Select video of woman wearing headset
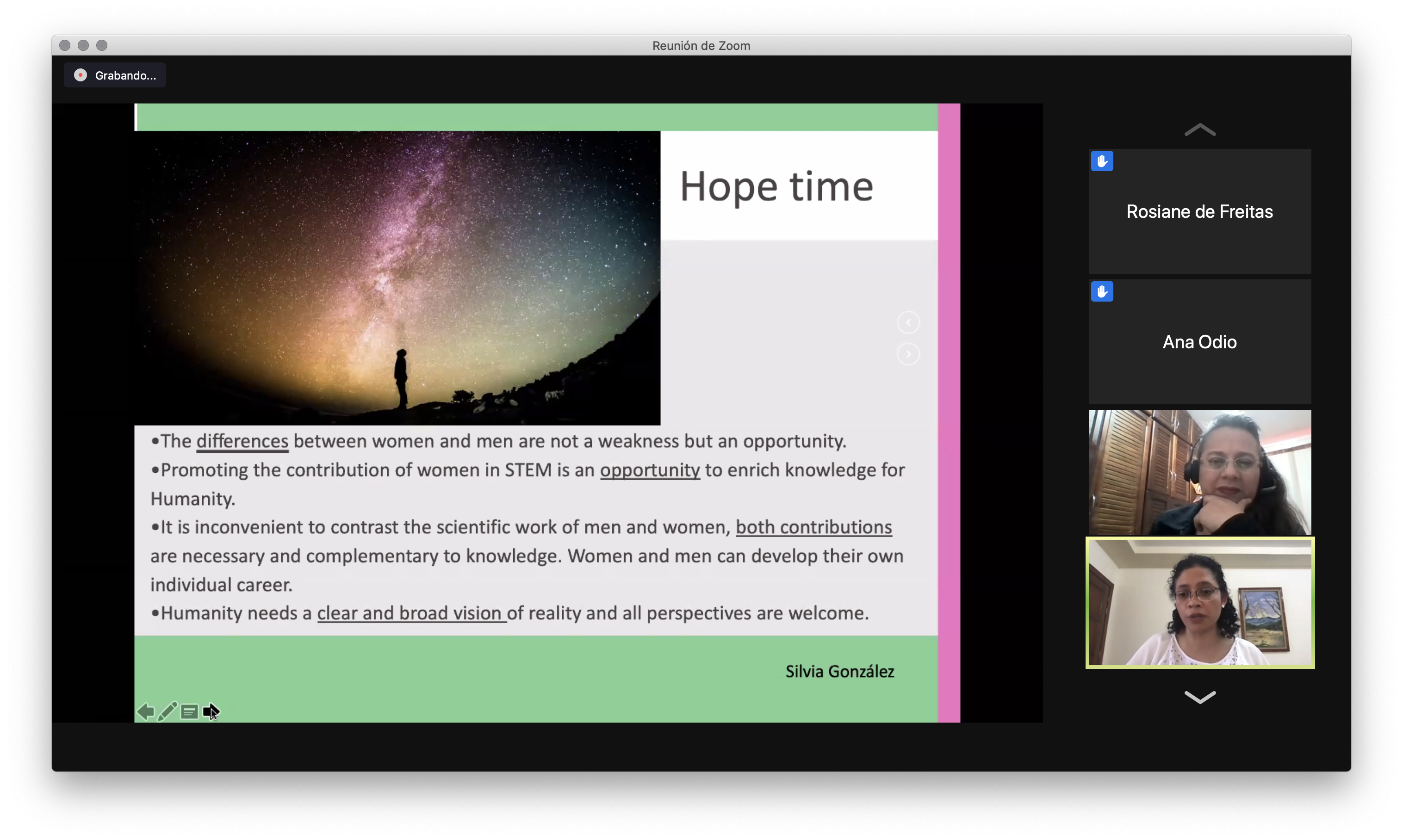 [1199, 472]
